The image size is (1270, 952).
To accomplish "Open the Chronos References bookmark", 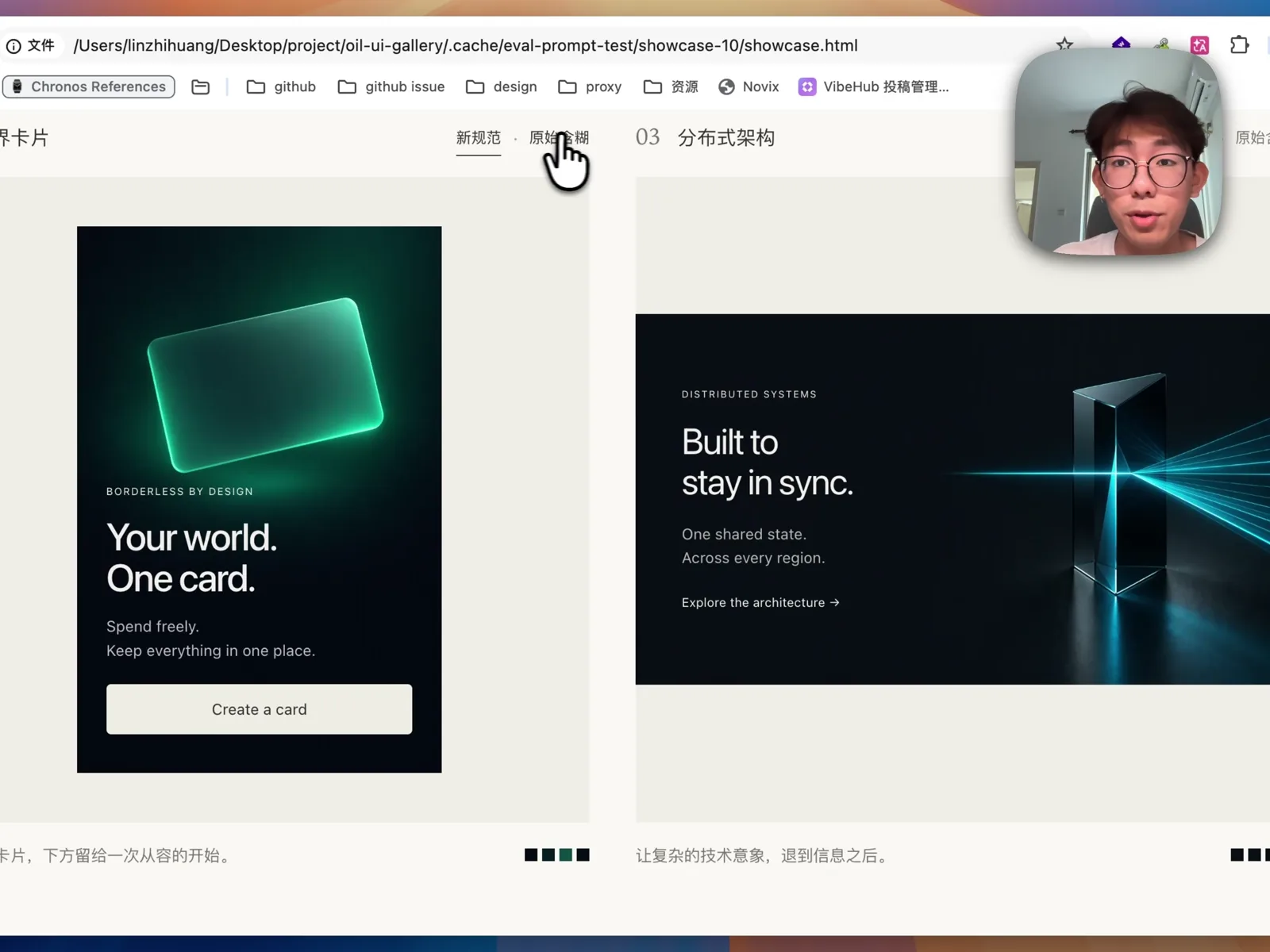I will point(89,86).
